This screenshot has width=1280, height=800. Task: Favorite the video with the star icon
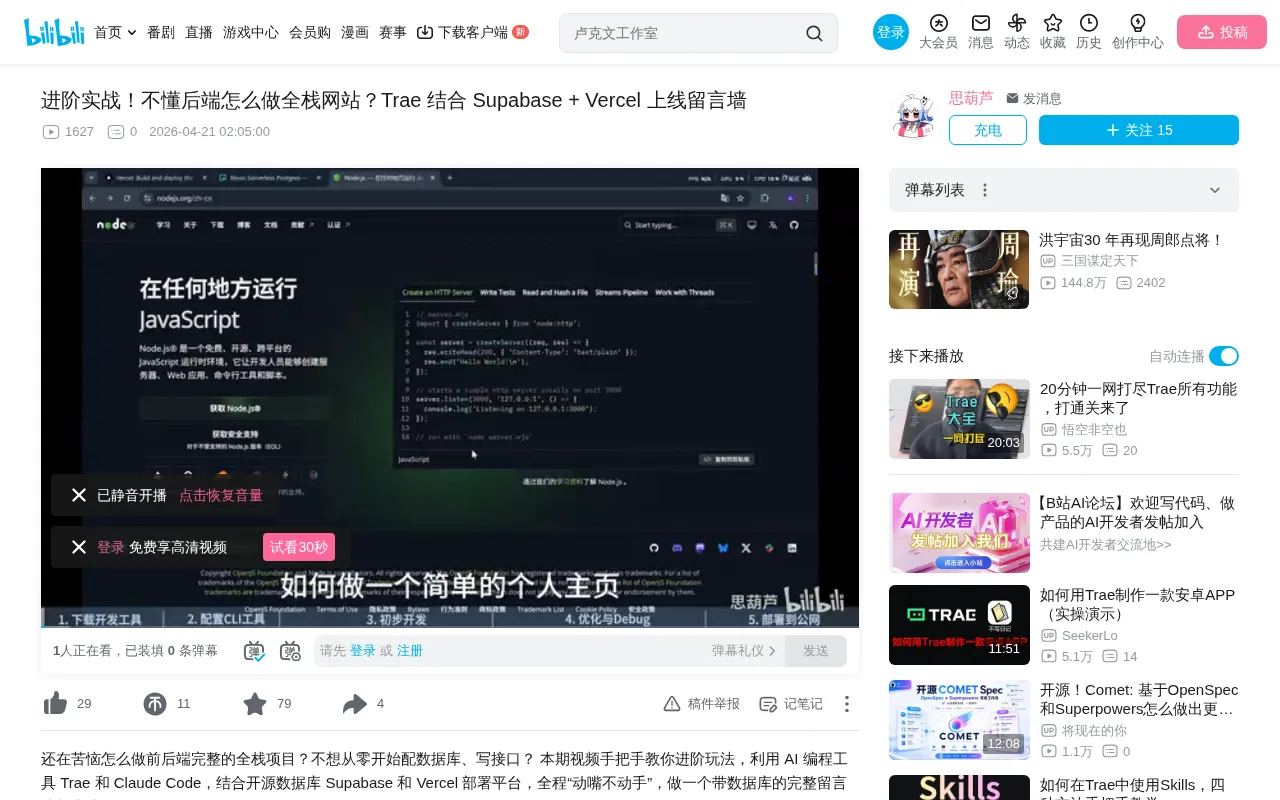255,704
